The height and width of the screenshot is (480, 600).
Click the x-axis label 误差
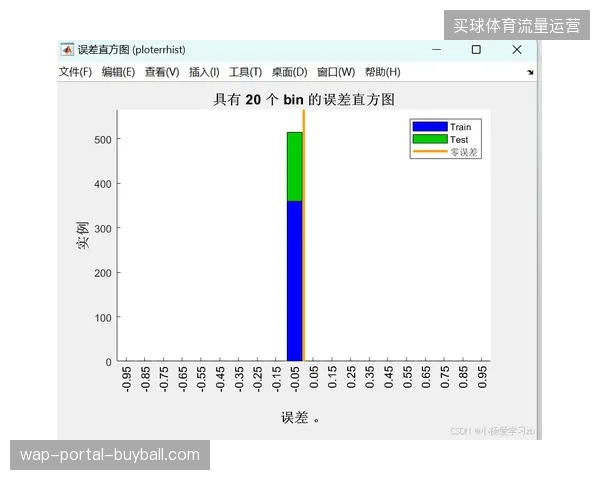coord(294,418)
